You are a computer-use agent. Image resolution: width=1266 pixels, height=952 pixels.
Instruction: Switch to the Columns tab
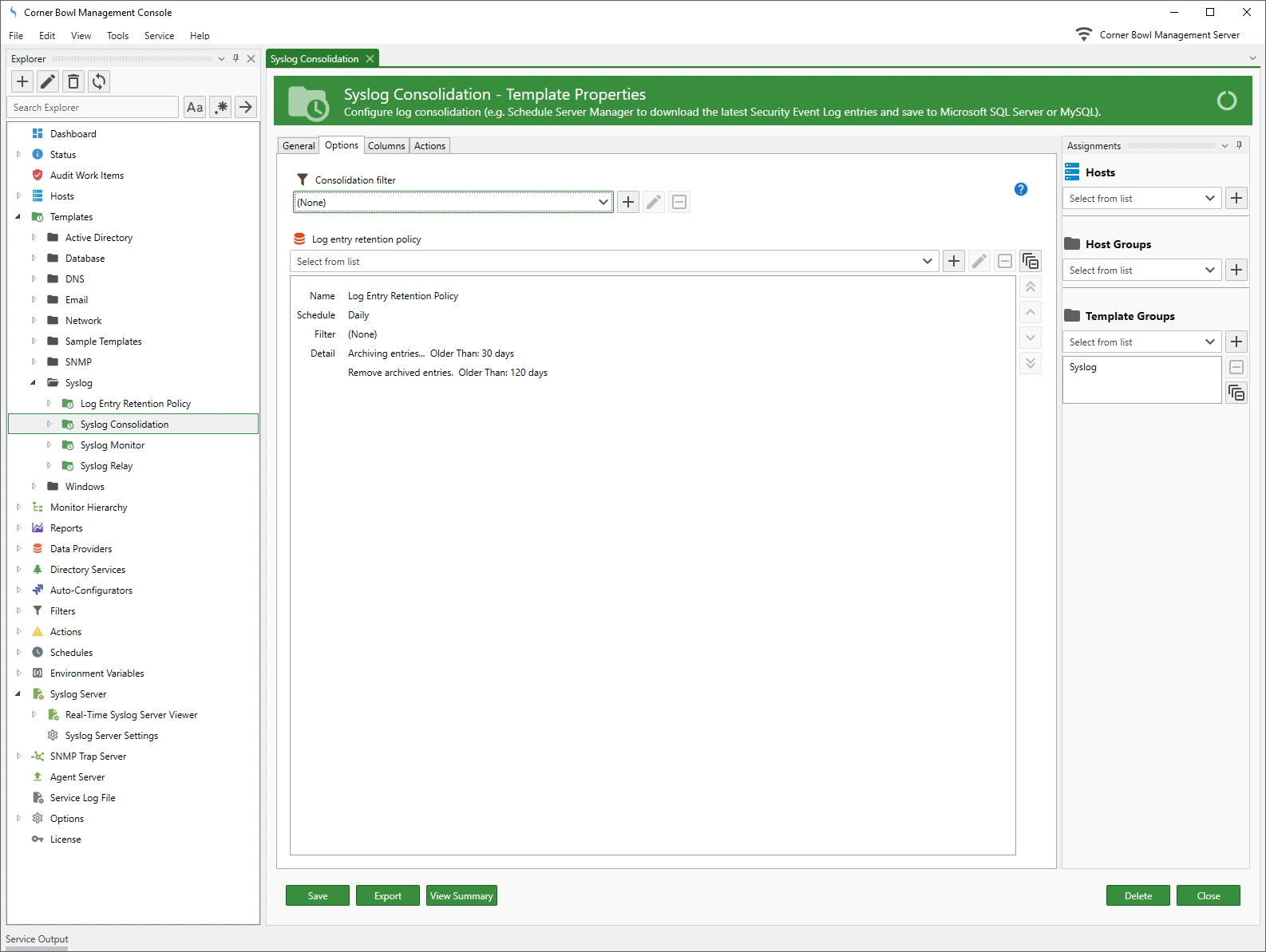tap(386, 145)
